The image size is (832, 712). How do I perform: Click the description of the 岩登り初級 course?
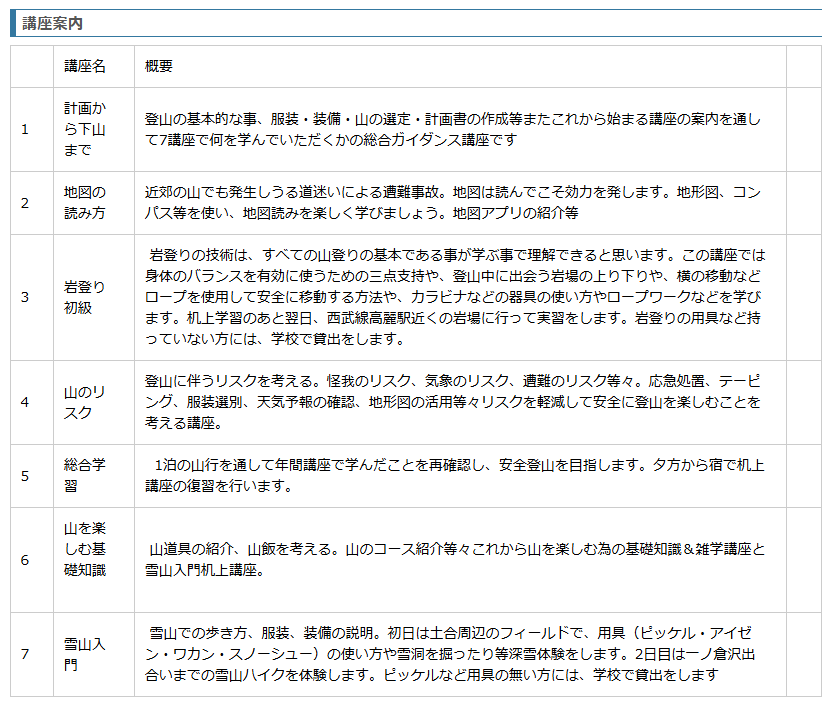pyautogui.click(x=452, y=297)
